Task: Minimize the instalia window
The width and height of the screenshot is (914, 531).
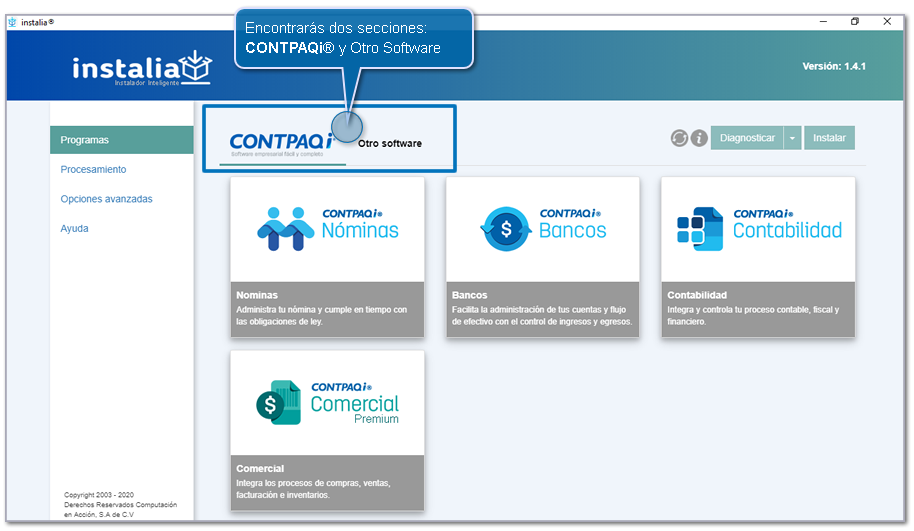Action: 823,22
